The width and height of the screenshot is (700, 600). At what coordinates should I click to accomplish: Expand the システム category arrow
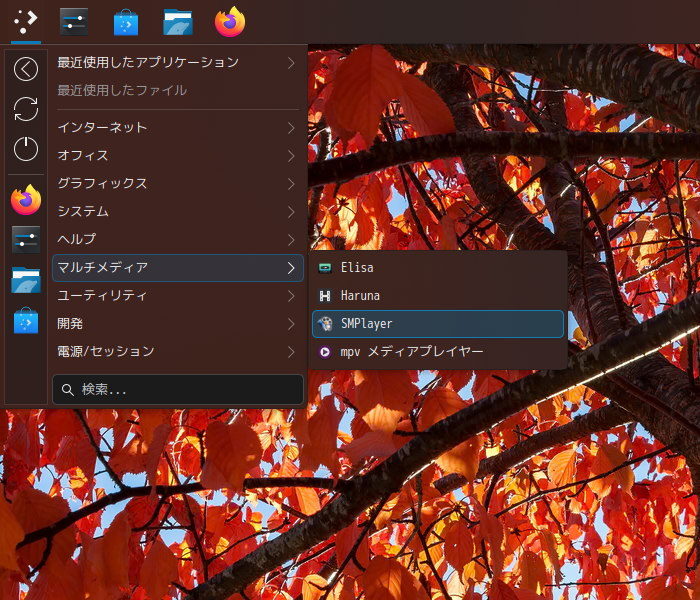[x=291, y=212]
